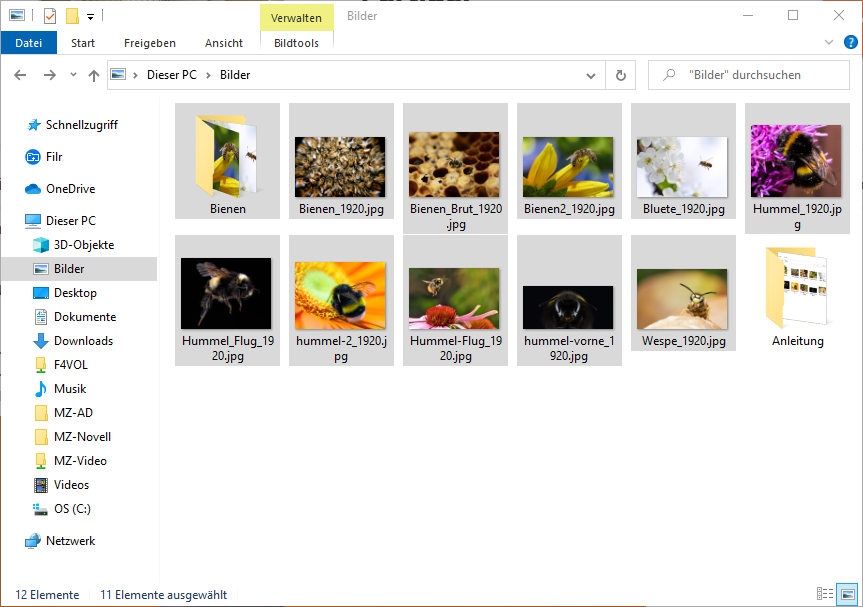Viewport: 863px width, 607px height.
Task: Refresh the Bilder folder view
Action: (620, 75)
